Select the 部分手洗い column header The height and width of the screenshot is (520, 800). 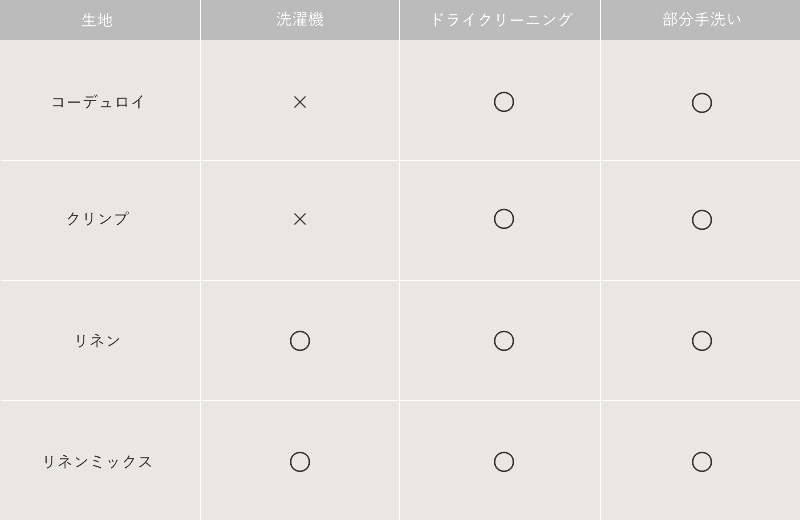point(702,19)
